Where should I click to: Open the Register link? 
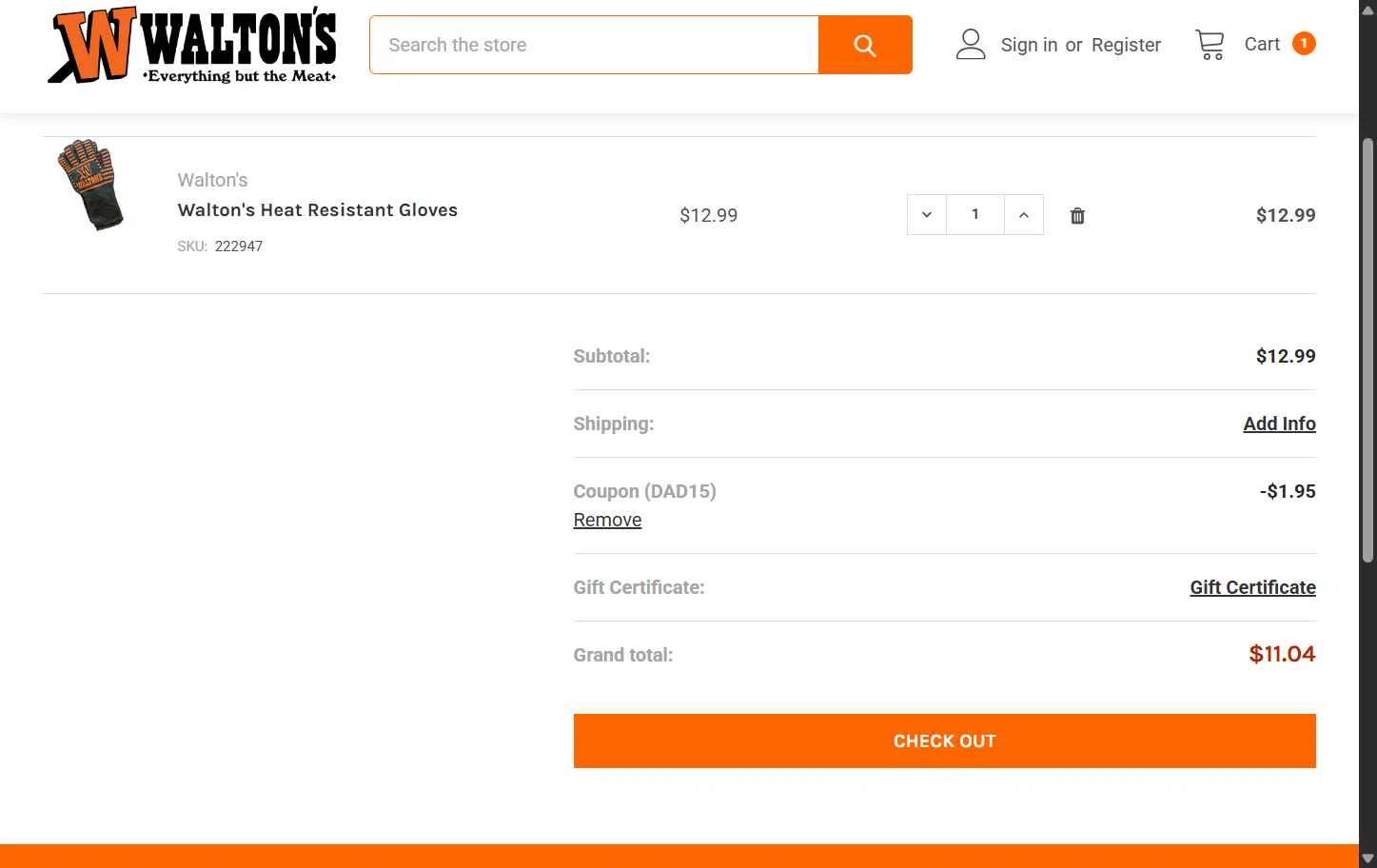(1126, 45)
